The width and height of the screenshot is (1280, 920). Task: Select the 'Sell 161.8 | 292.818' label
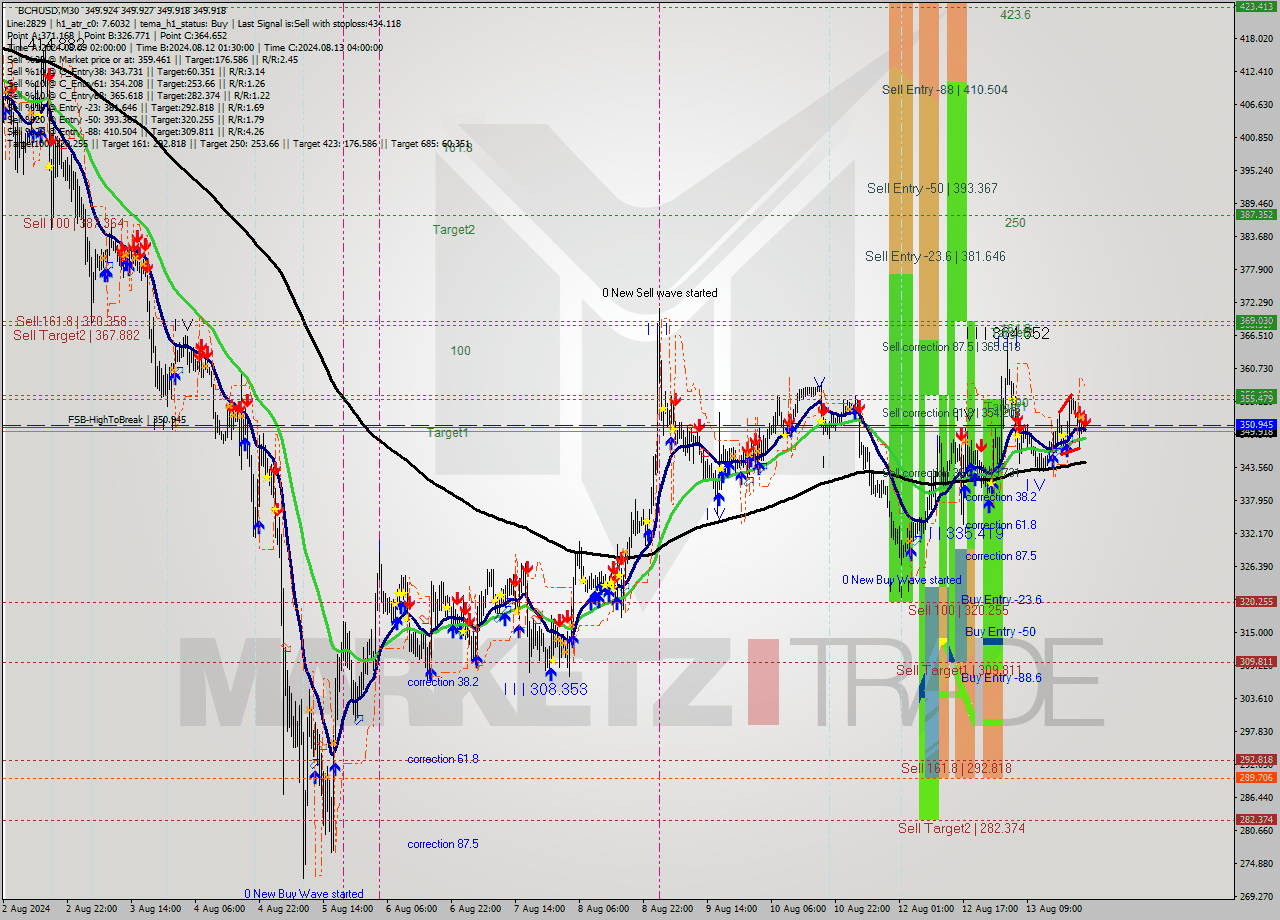[956, 768]
